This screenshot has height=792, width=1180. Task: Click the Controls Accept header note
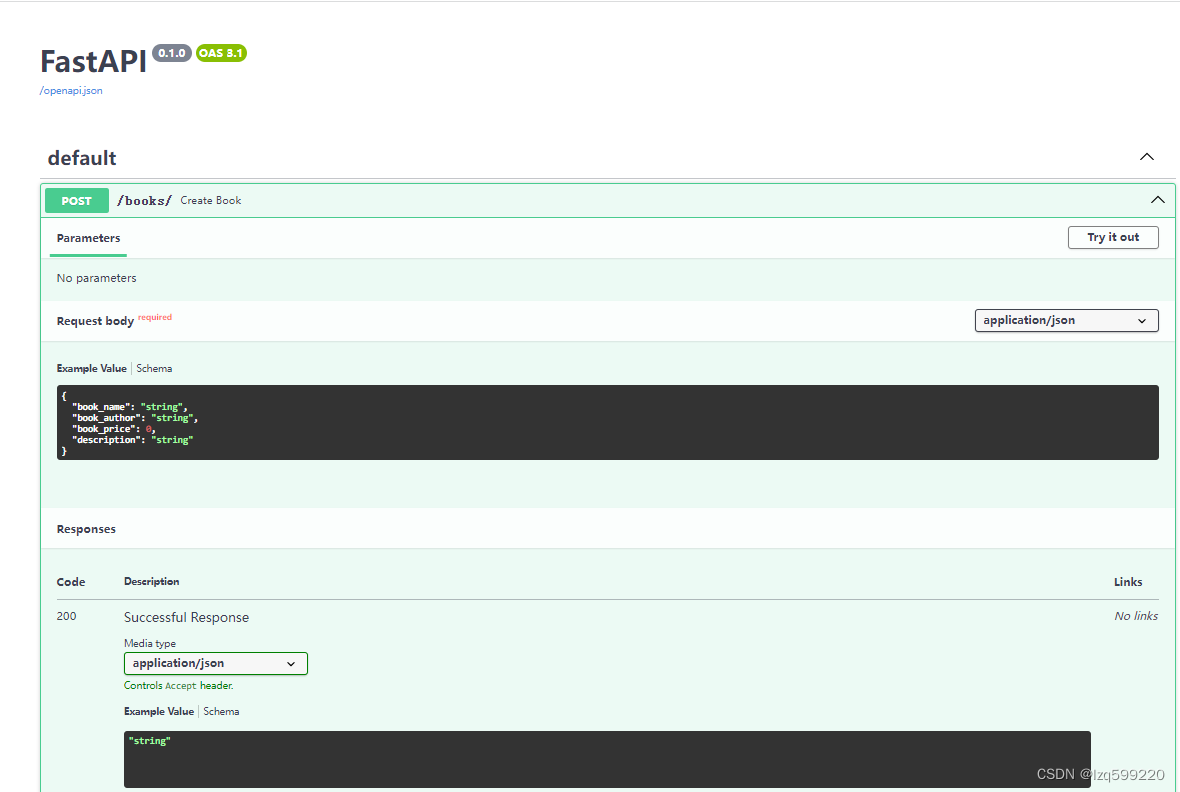(x=178, y=686)
